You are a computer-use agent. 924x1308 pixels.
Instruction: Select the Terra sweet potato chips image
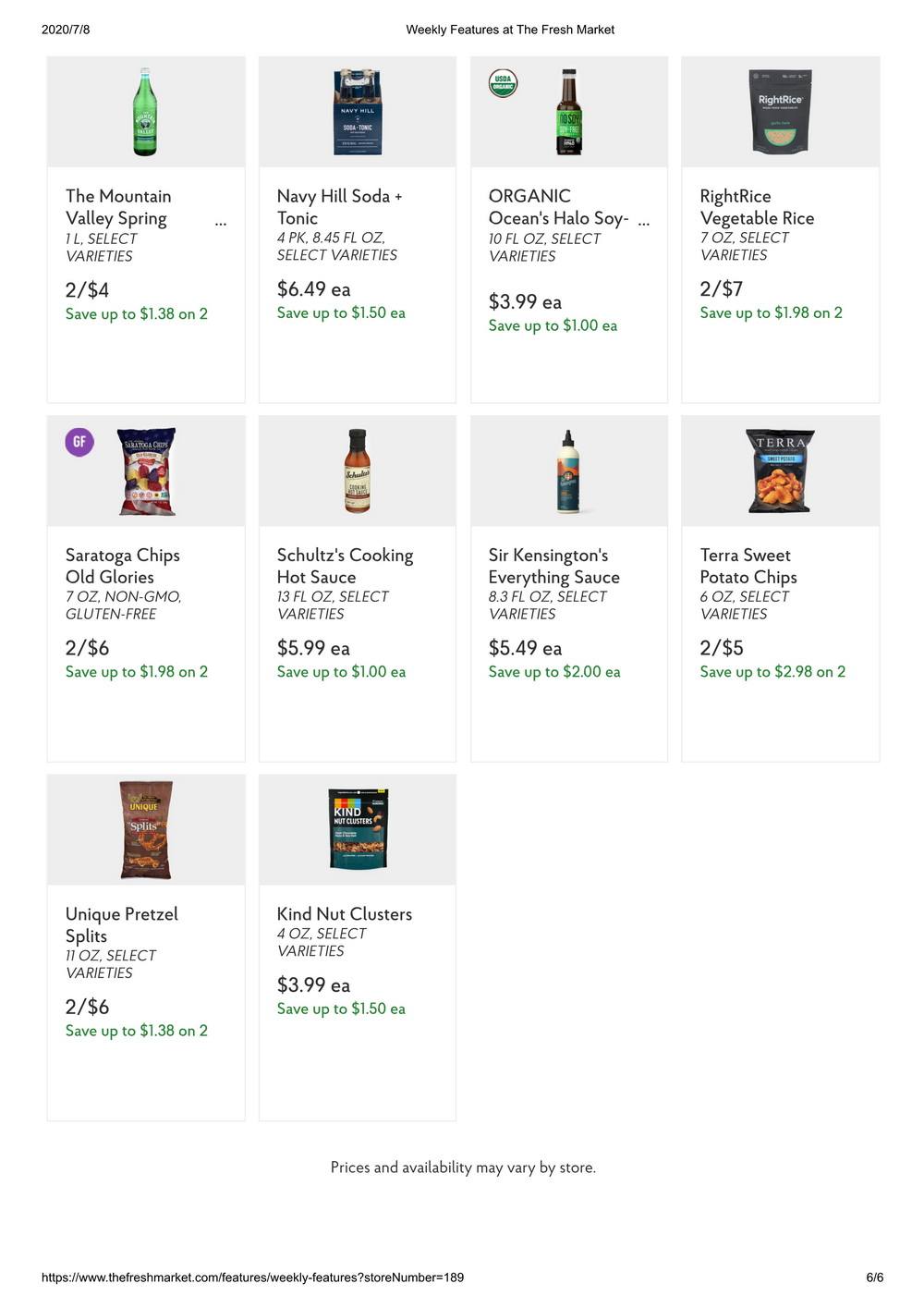(x=780, y=471)
